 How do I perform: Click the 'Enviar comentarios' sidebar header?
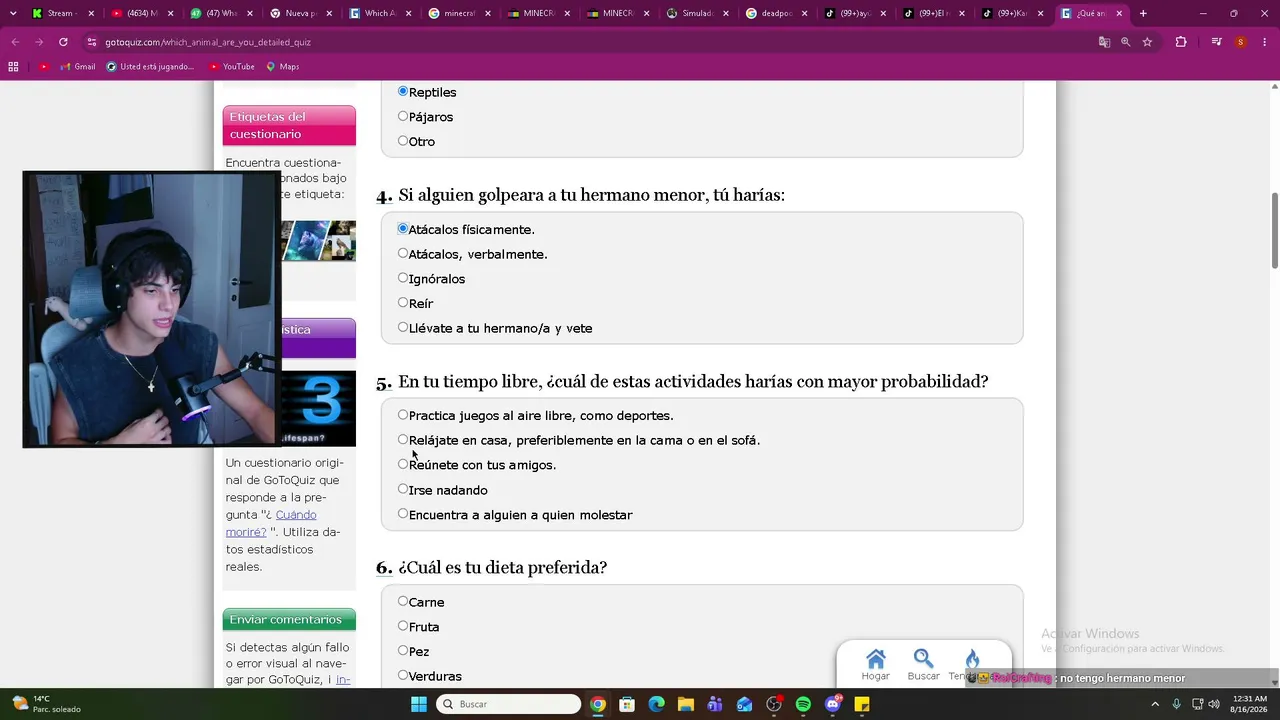click(x=289, y=619)
